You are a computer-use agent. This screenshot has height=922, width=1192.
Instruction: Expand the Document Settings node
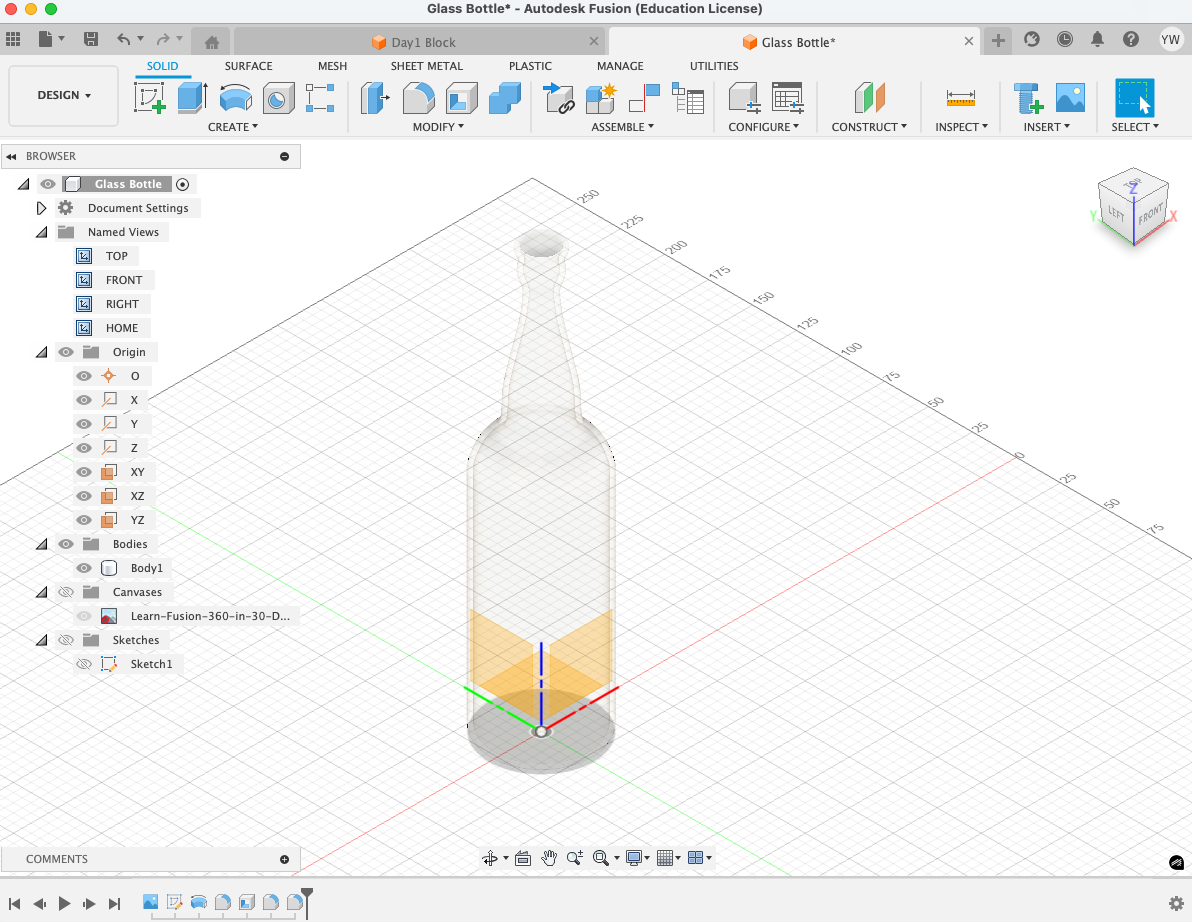41,208
